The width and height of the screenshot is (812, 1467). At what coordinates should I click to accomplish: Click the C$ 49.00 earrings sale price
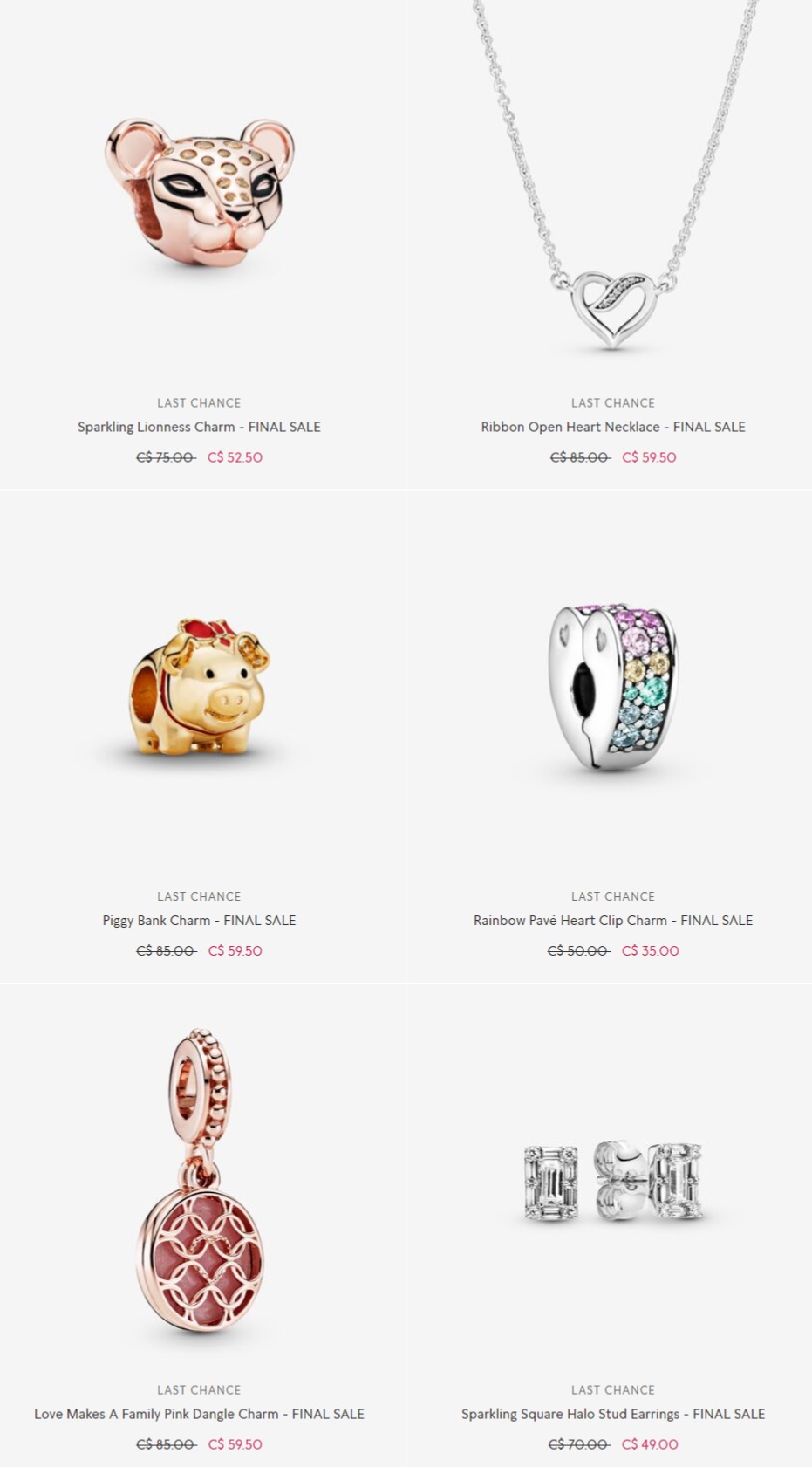(650, 1444)
